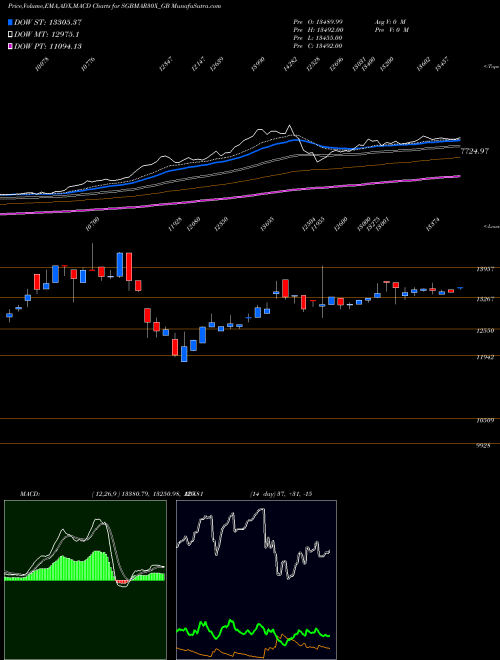The height and width of the screenshot is (660, 500).
Task: Select the 'DOW PT: 11094.13' legend text
Action: tap(48, 46)
